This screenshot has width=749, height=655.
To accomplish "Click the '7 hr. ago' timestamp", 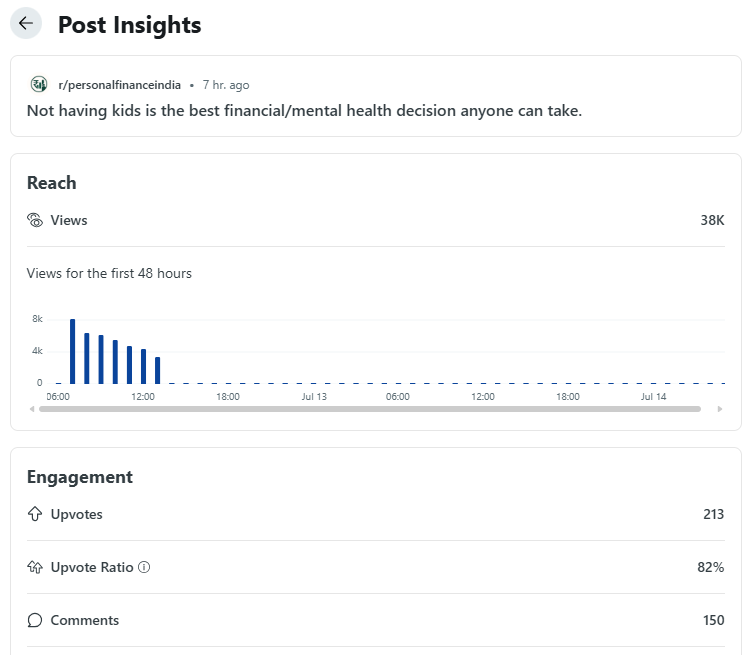I will pyautogui.click(x=226, y=85).
